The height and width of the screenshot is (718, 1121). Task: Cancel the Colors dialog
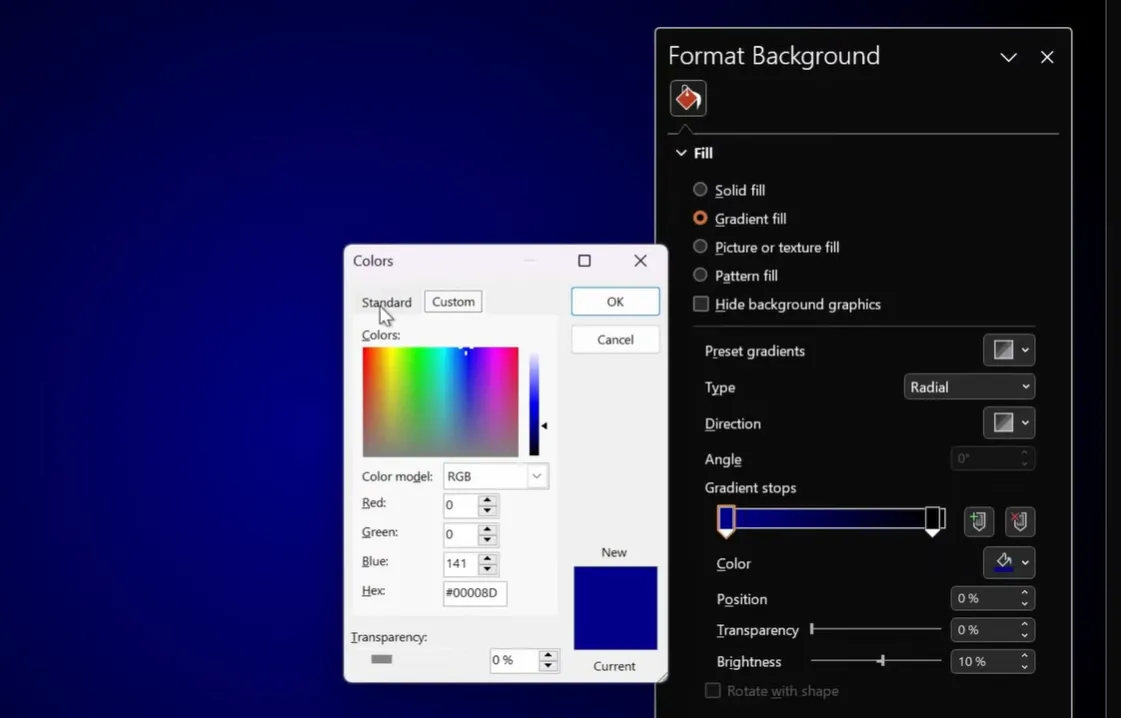click(x=615, y=340)
